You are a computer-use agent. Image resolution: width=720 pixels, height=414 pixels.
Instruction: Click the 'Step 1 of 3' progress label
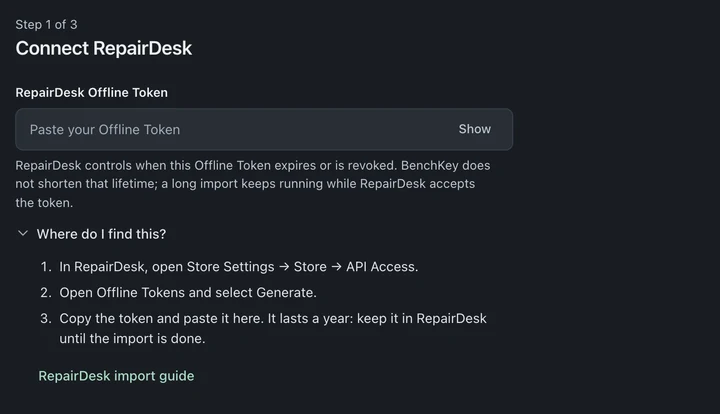tap(46, 24)
